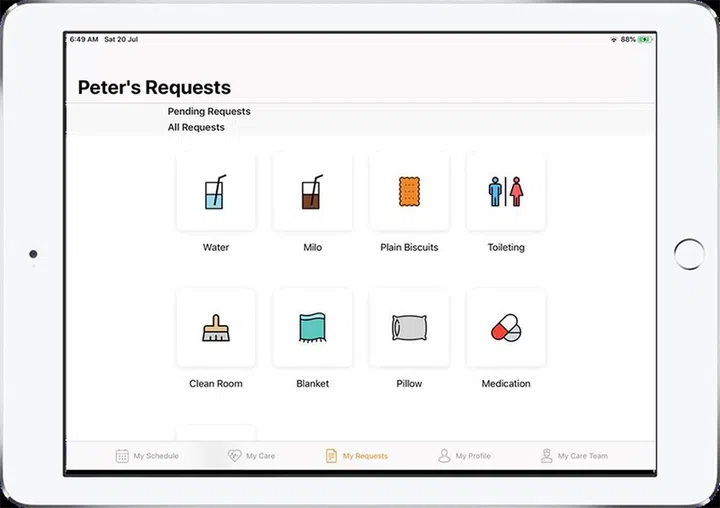Show Pending Requests section
Image resolution: width=720 pixels, height=508 pixels.
(209, 112)
